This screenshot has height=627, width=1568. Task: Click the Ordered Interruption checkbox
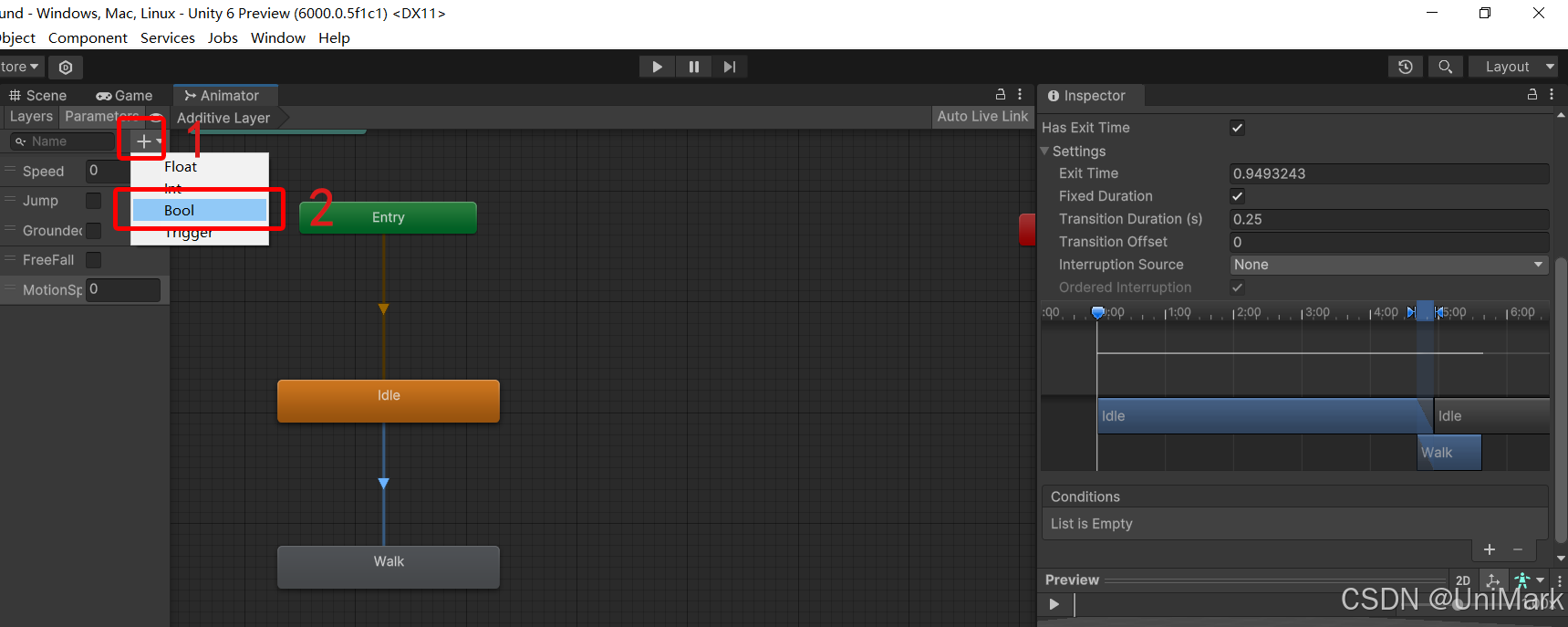[x=1237, y=287]
